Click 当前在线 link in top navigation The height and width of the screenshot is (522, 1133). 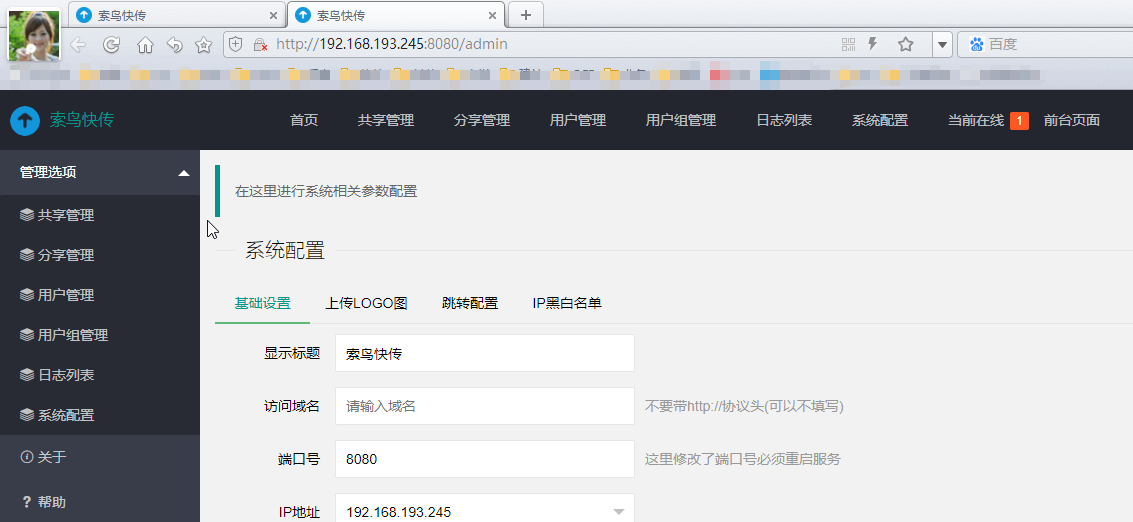click(975, 120)
